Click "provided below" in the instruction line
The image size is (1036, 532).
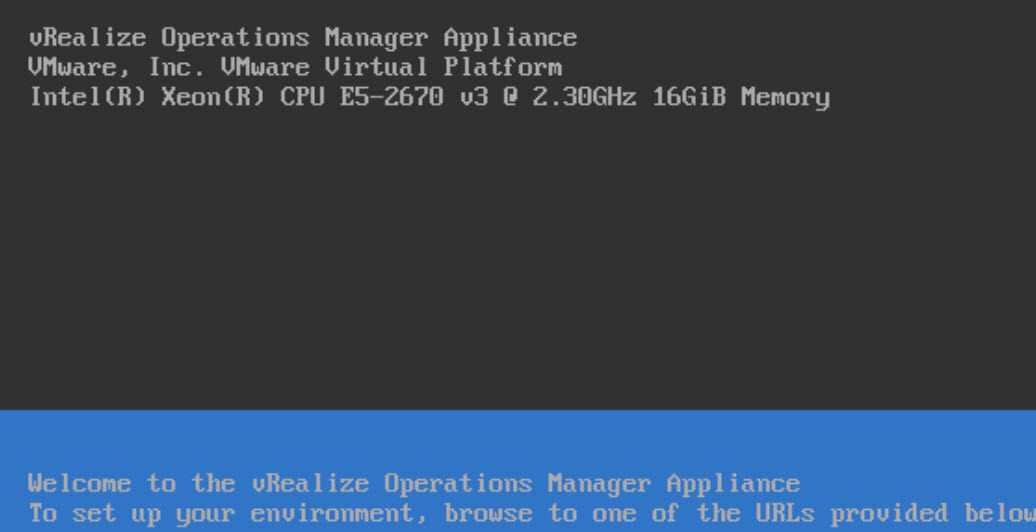[x=932, y=513]
